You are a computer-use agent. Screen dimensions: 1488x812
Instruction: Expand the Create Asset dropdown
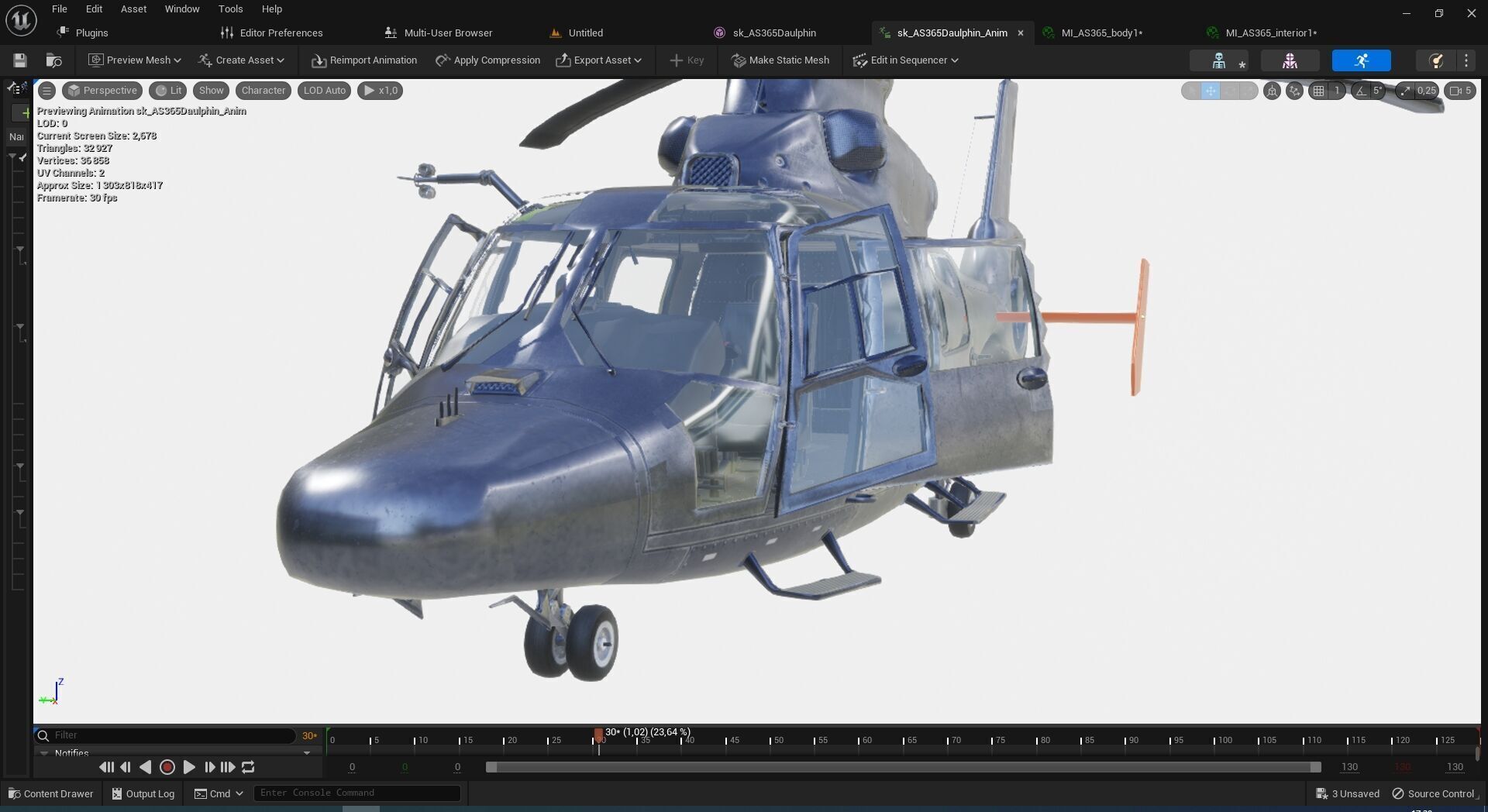coord(241,60)
